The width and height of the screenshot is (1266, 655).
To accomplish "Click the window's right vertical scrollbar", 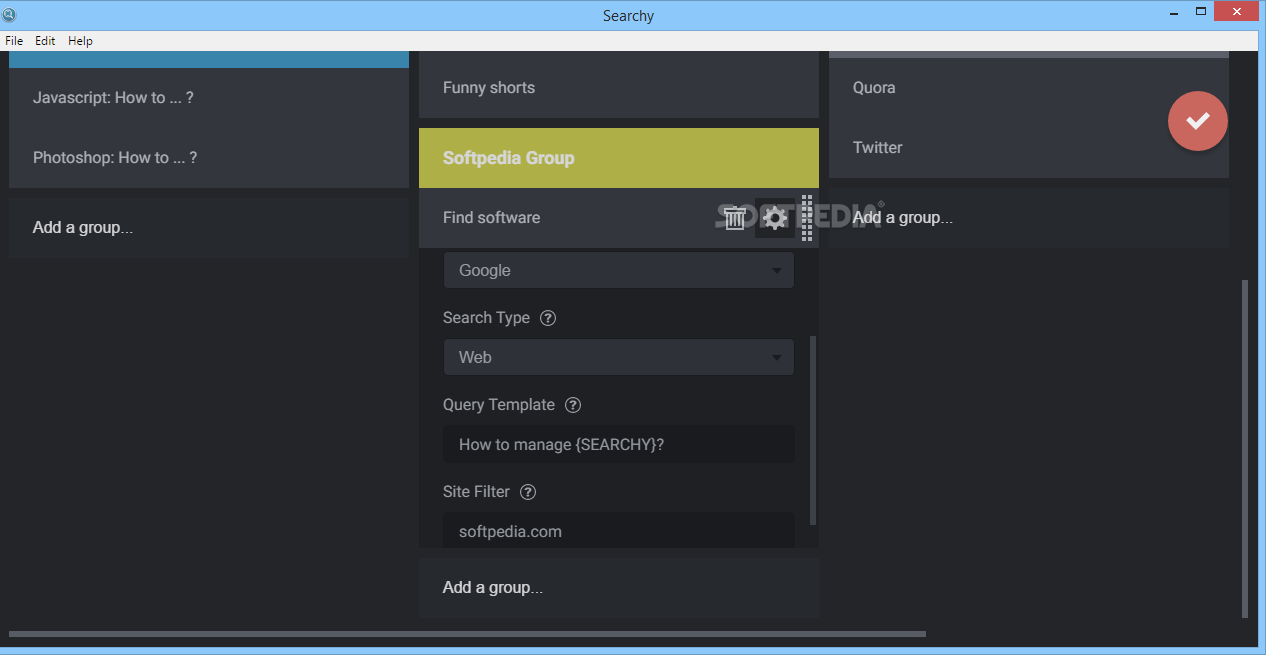I will 1245,449.
